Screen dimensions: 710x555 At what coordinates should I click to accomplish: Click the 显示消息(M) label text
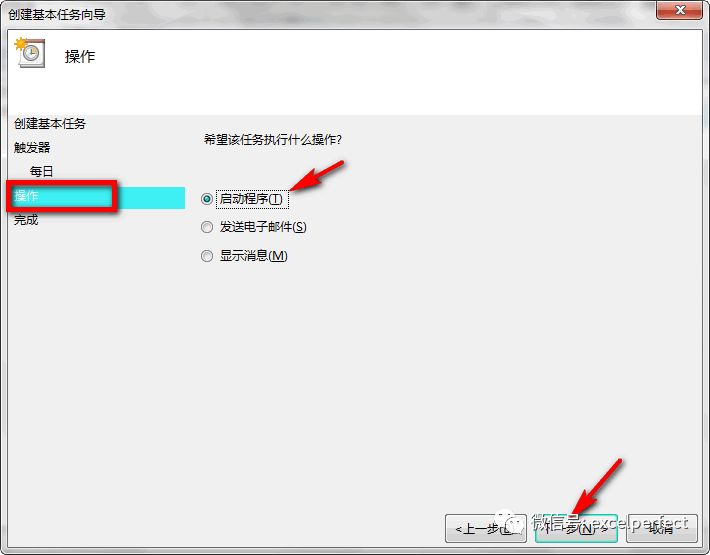click(254, 256)
